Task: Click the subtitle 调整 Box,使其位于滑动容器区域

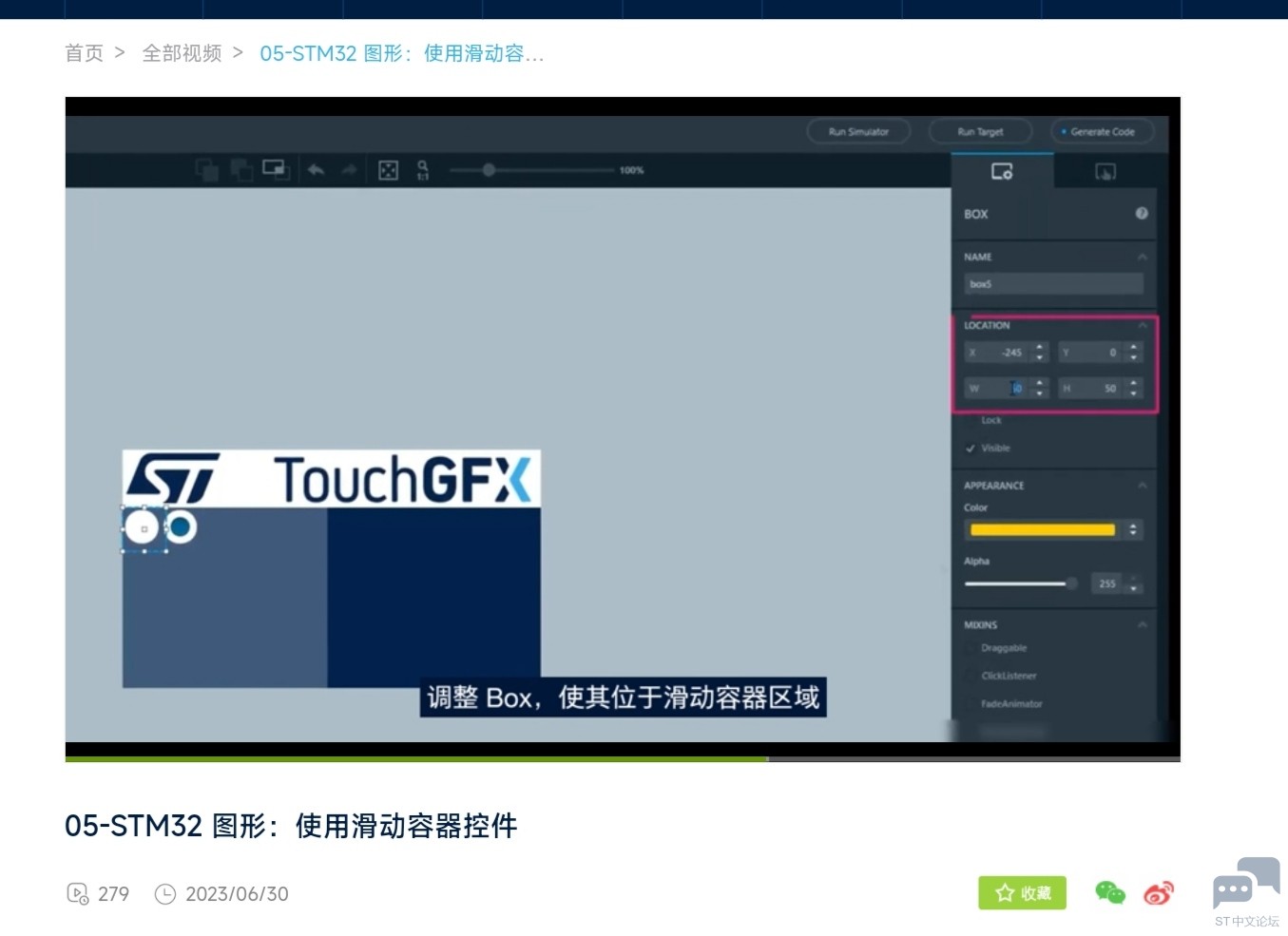Action: point(624,697)
